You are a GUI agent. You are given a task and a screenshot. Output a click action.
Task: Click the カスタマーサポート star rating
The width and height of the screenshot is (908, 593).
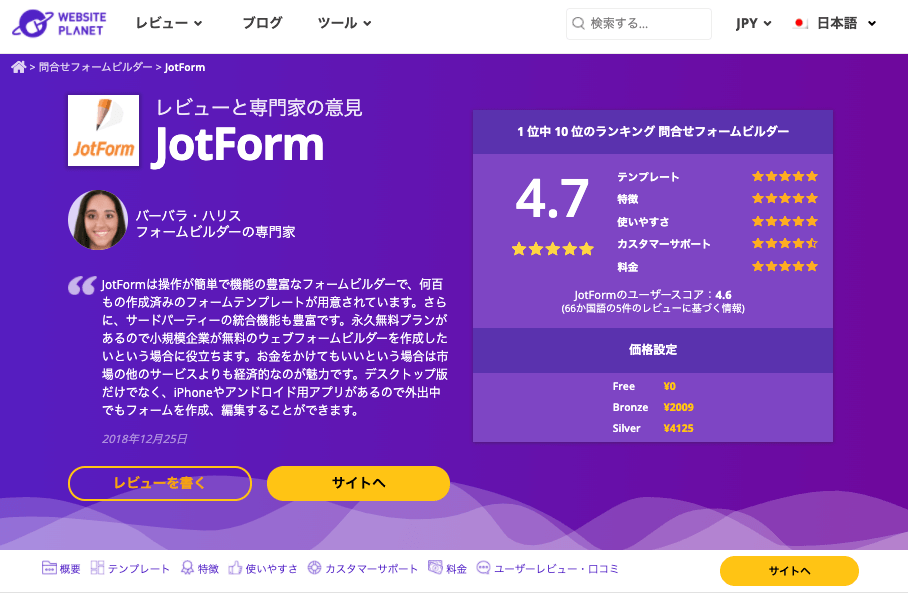(x=785, y=243)
